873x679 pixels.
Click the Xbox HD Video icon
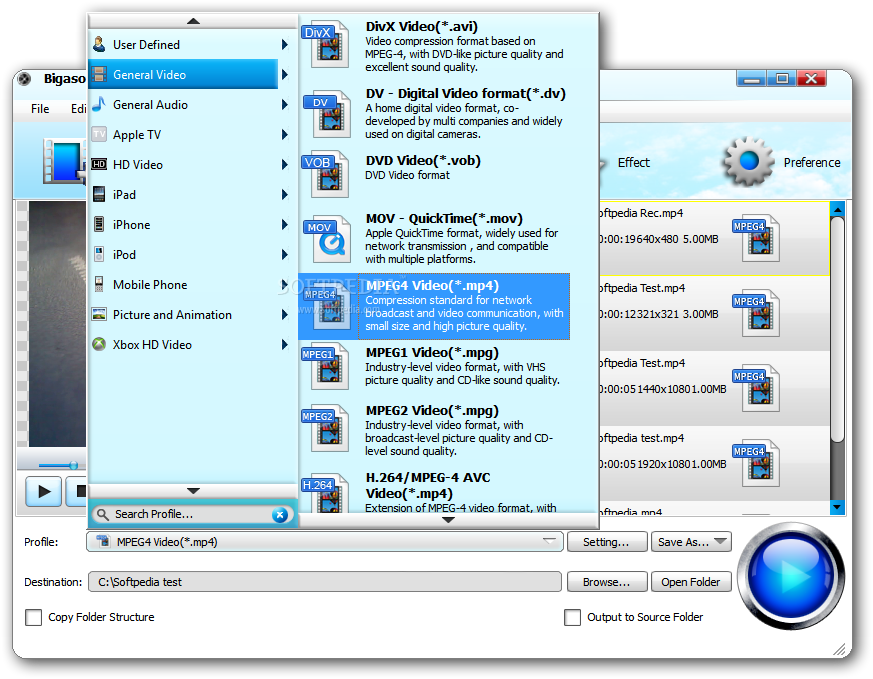click(x=99, y=345)
